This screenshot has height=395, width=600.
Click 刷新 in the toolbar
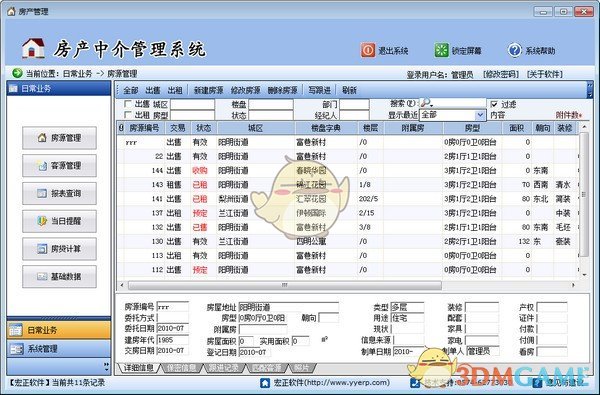pos(349,90)
